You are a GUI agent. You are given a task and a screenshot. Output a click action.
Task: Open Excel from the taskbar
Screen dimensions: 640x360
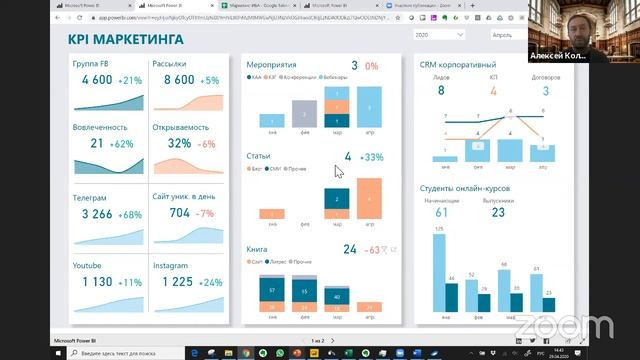click(348, 353)
